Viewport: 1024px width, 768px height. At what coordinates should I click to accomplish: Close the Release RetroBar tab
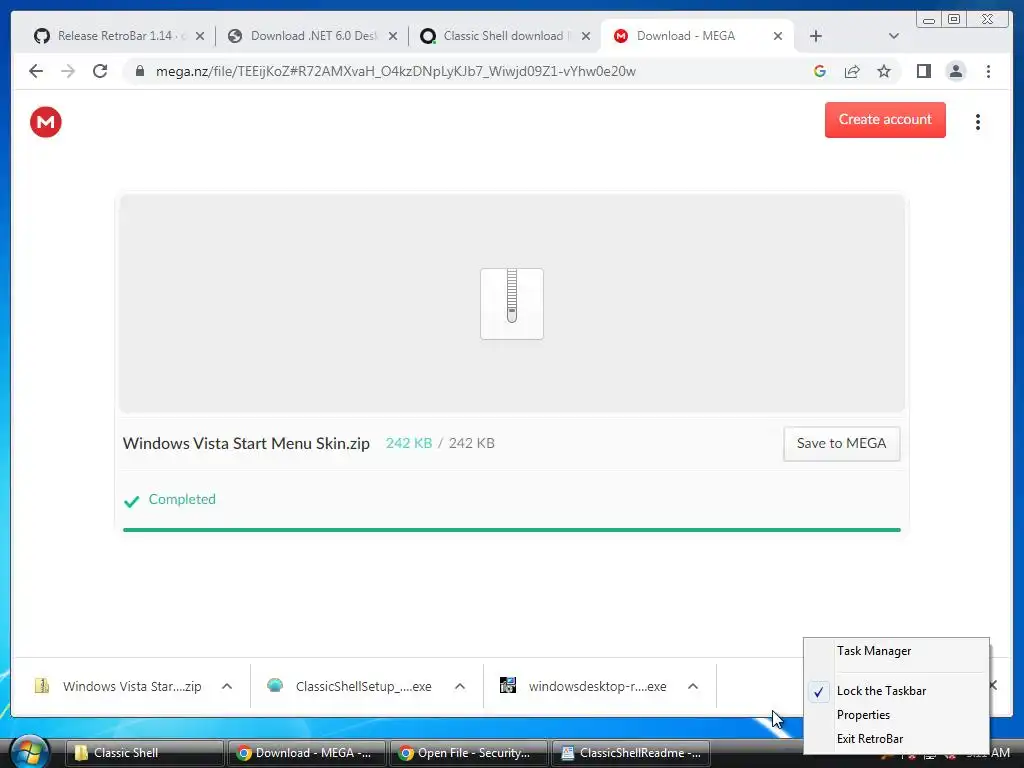(200, 36)
